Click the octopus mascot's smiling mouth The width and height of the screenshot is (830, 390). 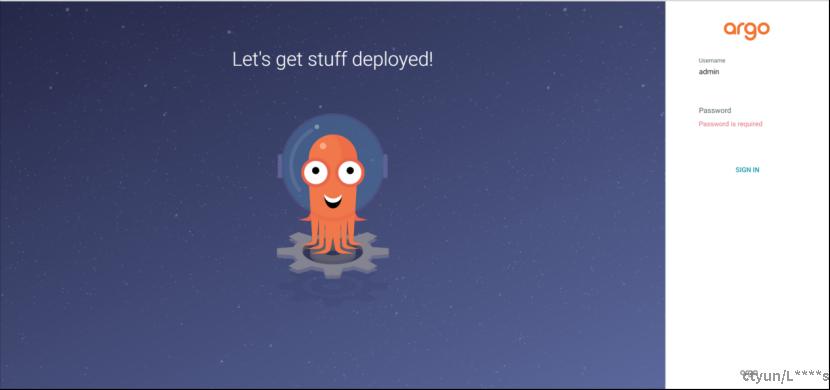[332, 201]
